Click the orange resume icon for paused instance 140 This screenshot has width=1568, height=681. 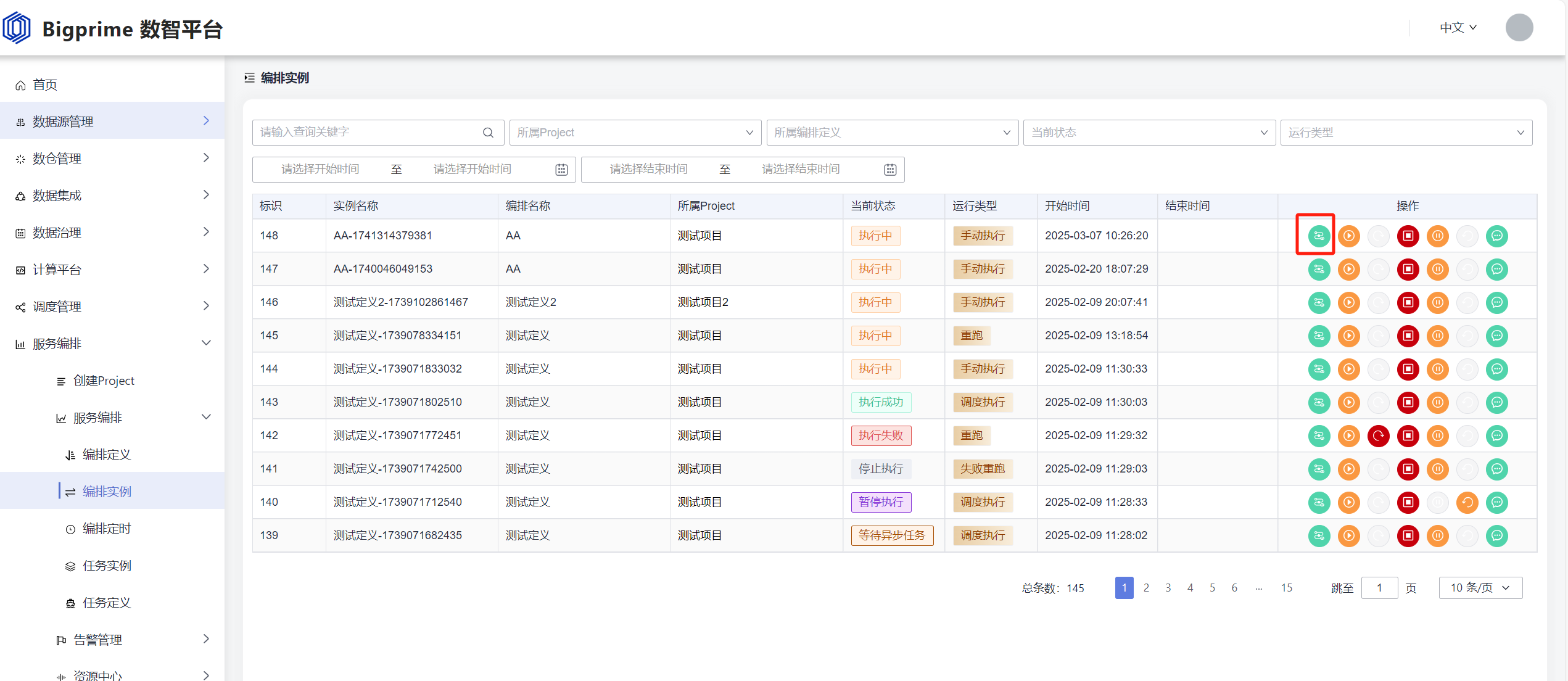click(1467, 502)
